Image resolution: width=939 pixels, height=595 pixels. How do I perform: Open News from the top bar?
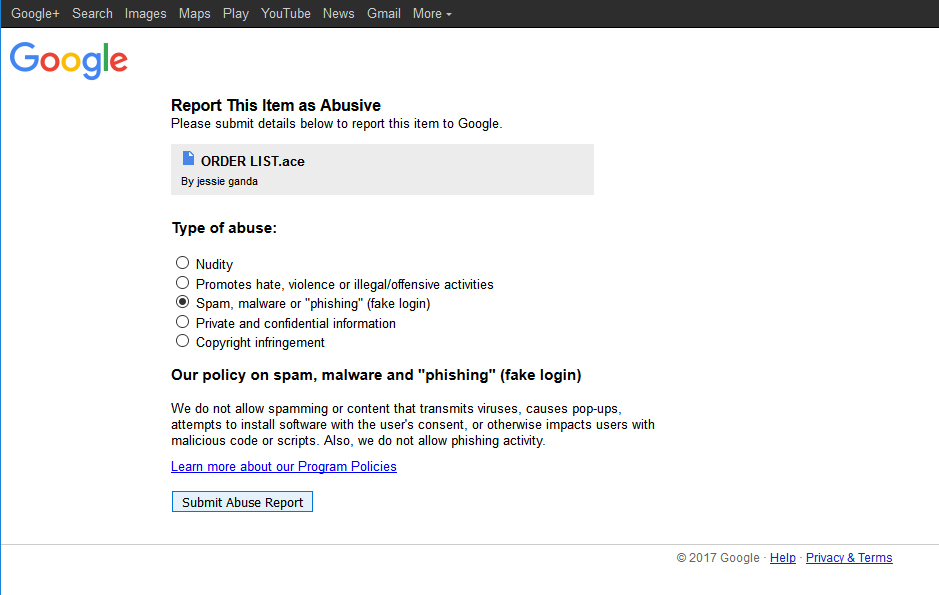point(339,14)
